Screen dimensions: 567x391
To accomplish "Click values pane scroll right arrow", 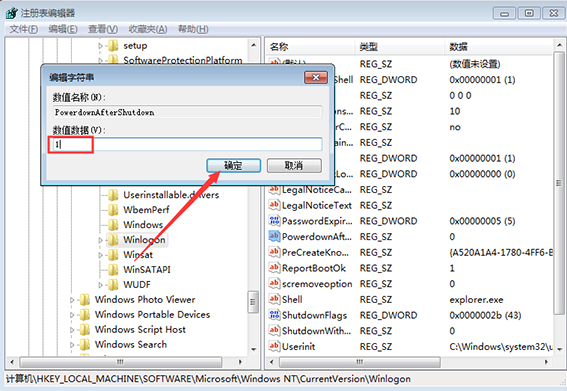I will click(546, 362).
